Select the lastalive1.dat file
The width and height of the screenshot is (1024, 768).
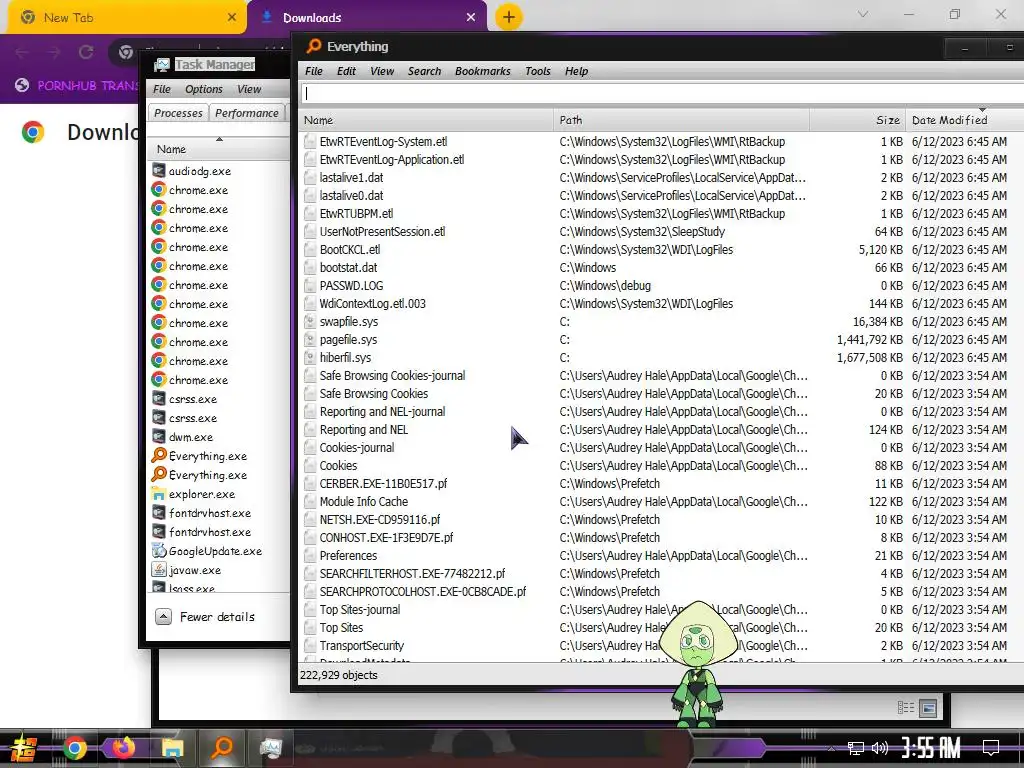351,178
